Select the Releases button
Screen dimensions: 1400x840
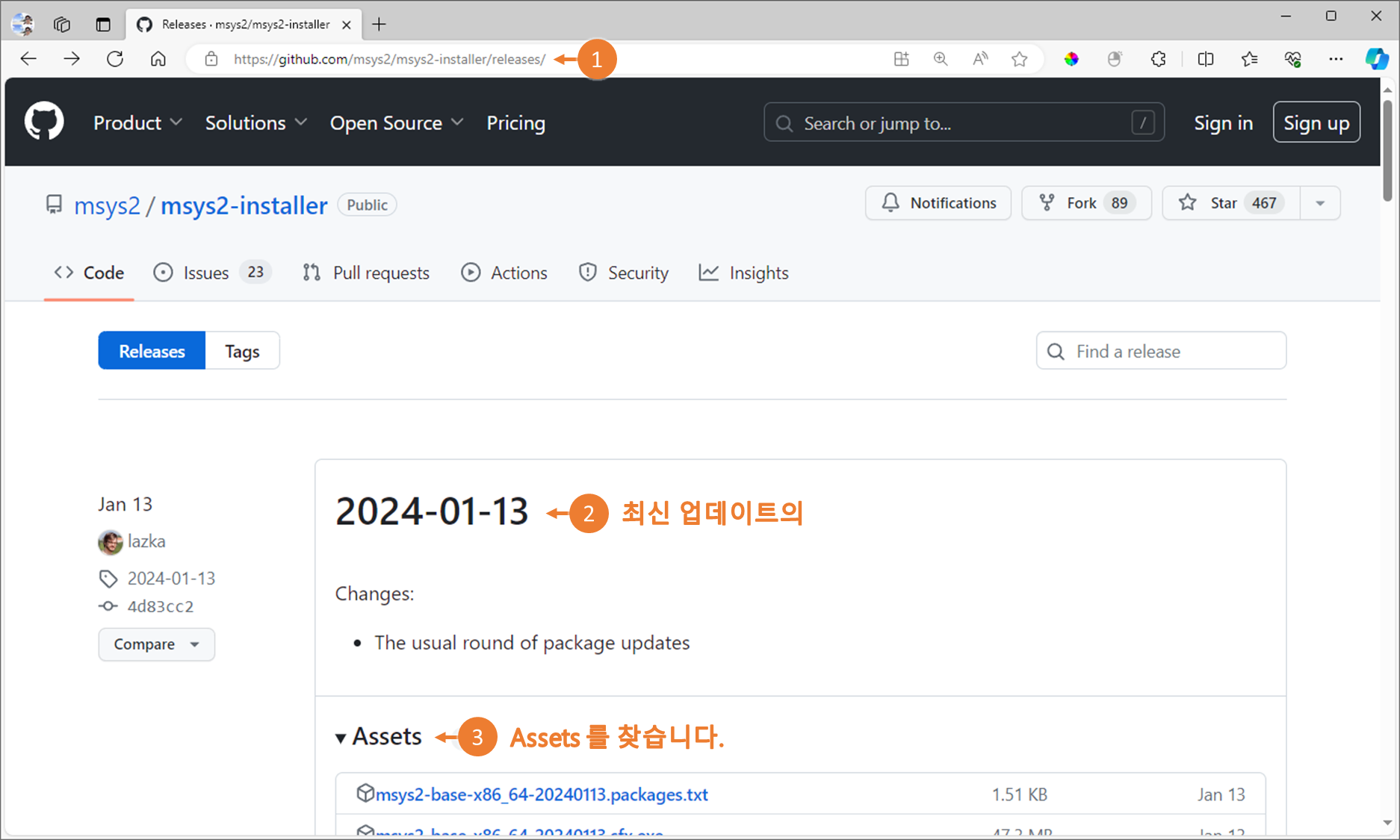(152, 350)
